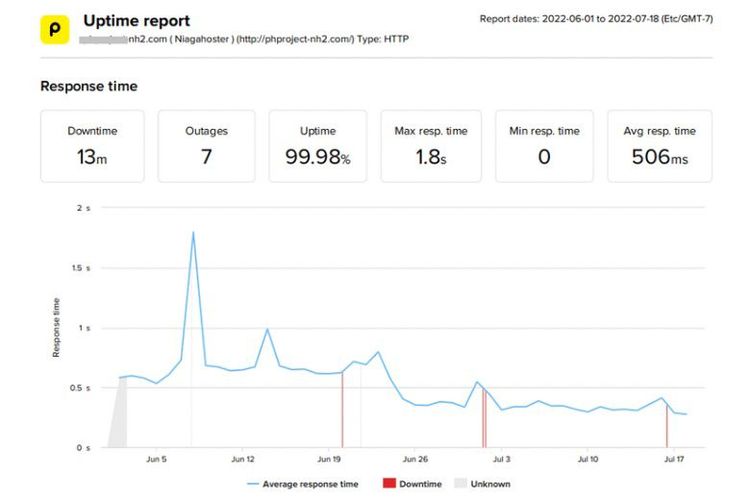This screenshot has width=750, height=500.
Task: Select the Downtime 13m stat card
Action: tap(92, 146)
